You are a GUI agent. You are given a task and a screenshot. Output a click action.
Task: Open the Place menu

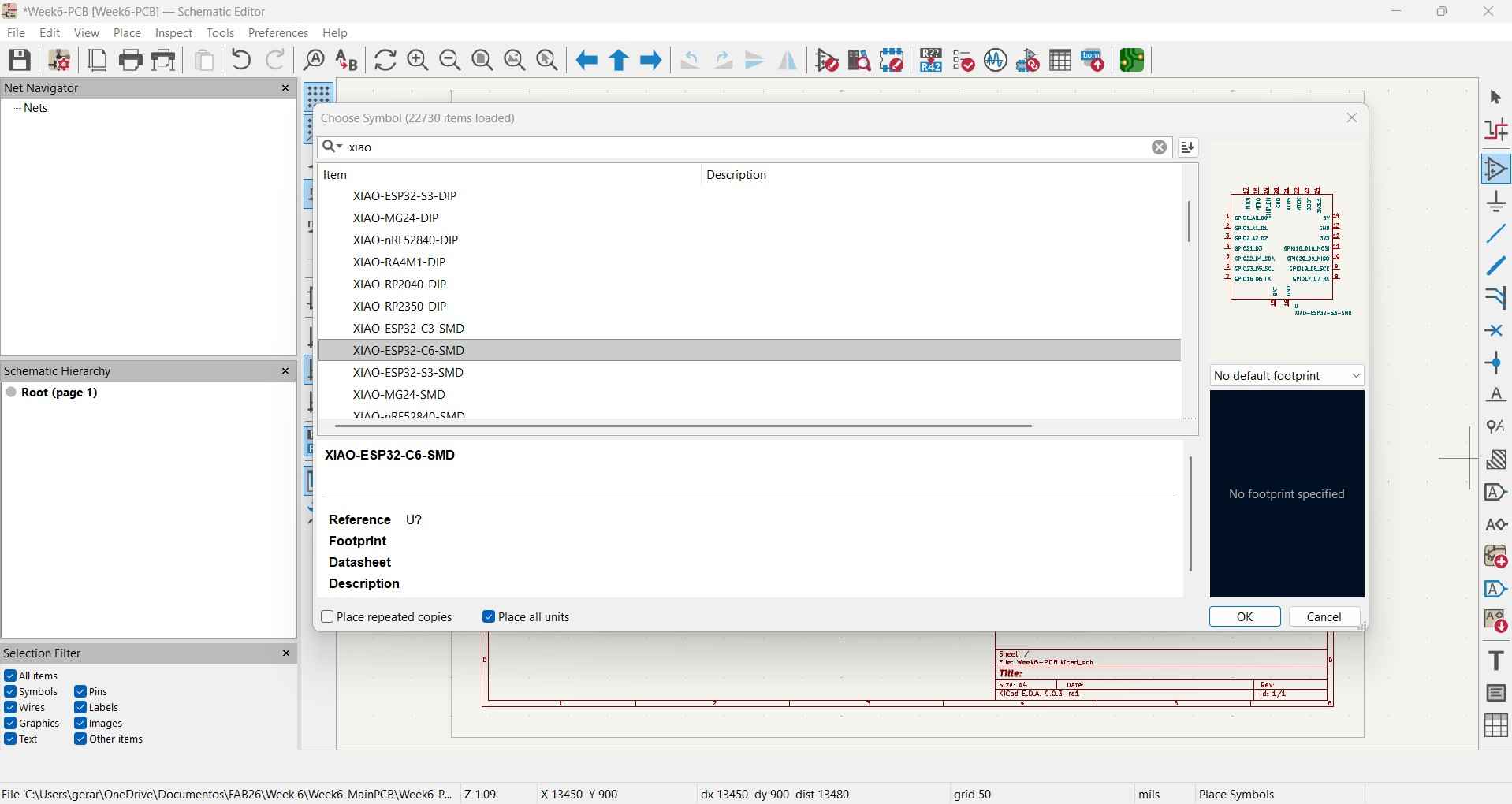[x=127, y=33]
